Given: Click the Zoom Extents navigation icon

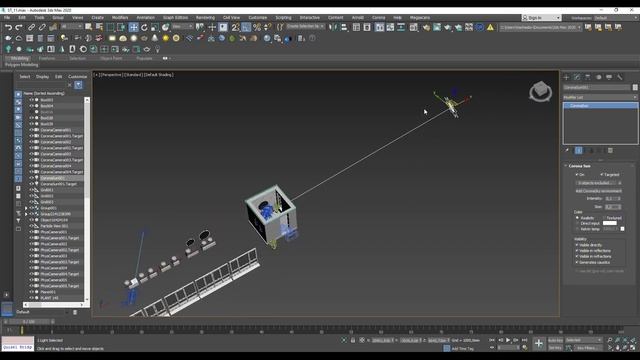Looking at the screenshot, I should [625, 340].
